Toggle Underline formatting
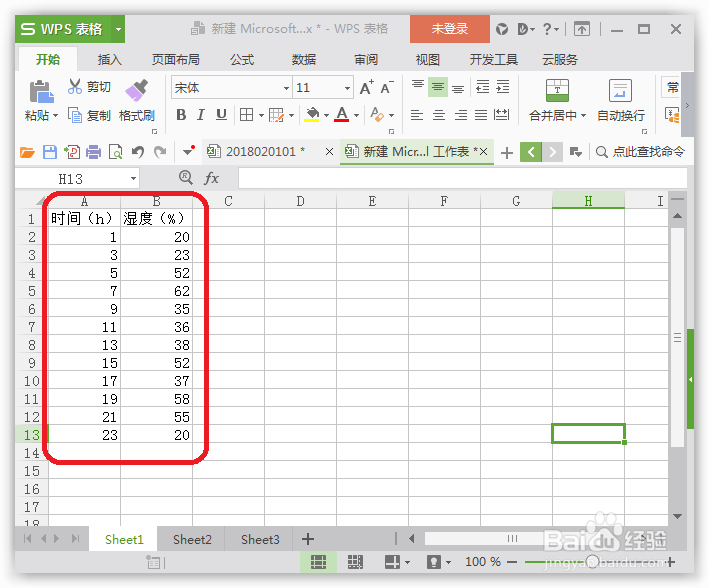The image size is (709, 588). pyautogui.click(x=221, y=115)
